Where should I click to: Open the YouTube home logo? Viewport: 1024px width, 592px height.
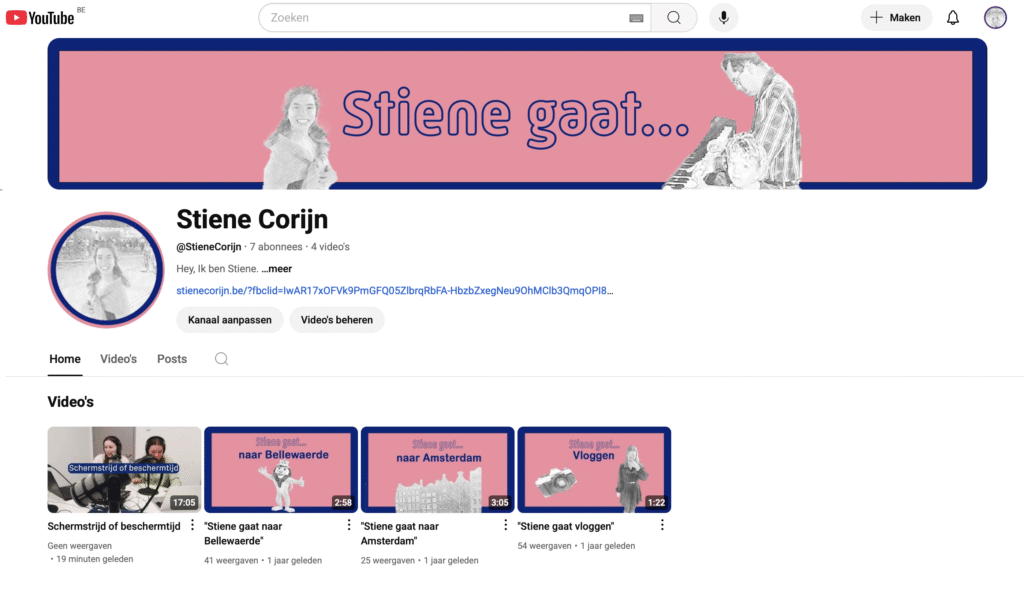(x=40, y=18)
